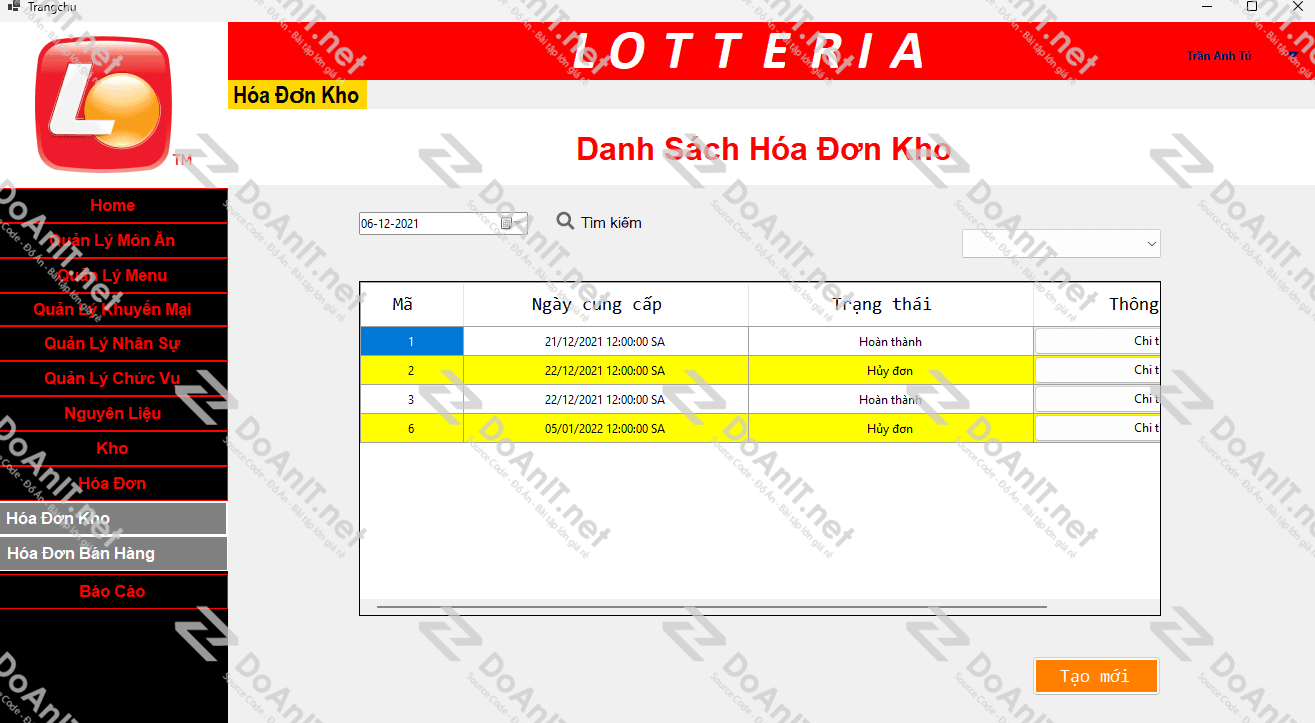Click the Ngày cung cấp column header
Screen dimensions: 1315x723
[606, 304]
